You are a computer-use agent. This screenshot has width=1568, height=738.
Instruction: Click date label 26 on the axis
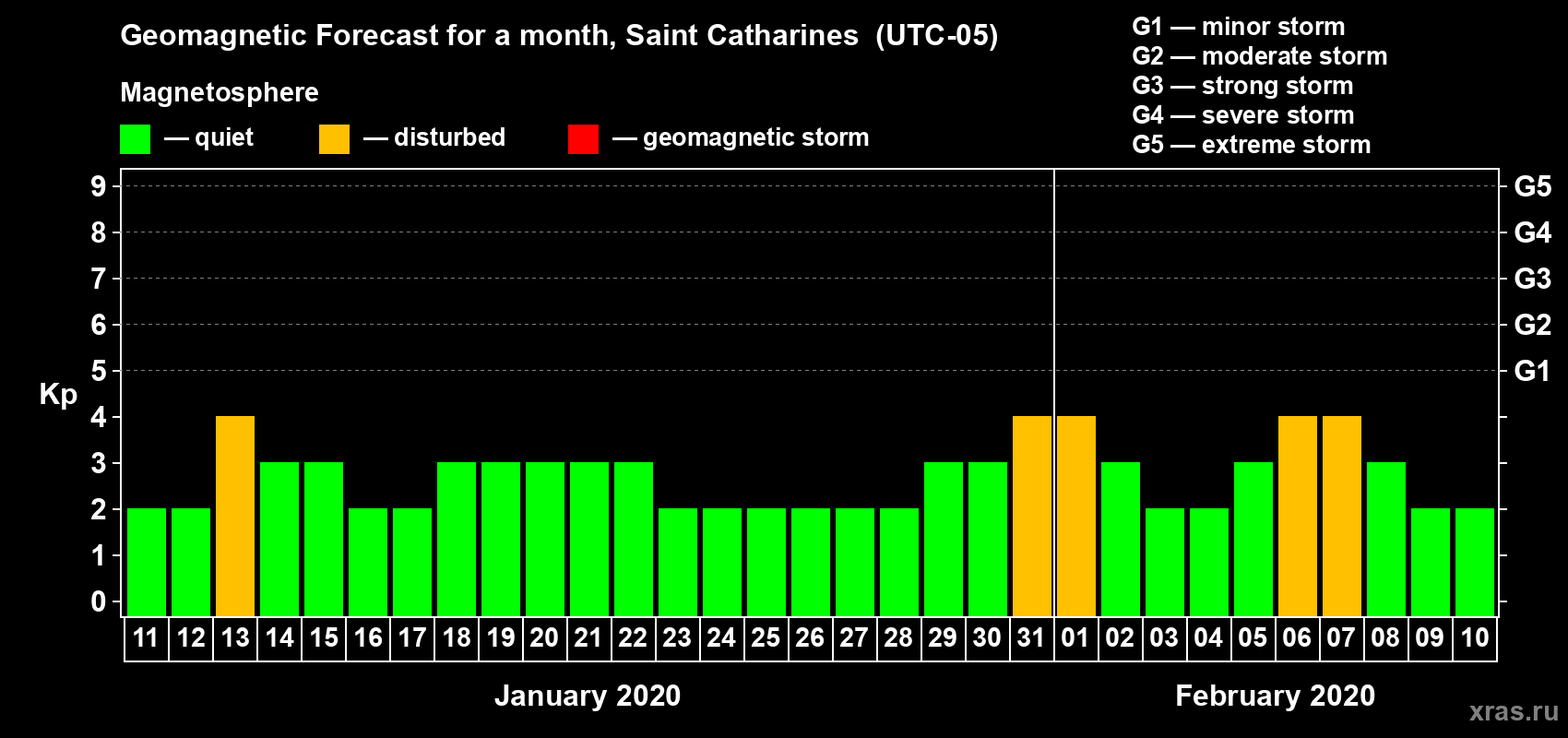(x=810, y=638)
